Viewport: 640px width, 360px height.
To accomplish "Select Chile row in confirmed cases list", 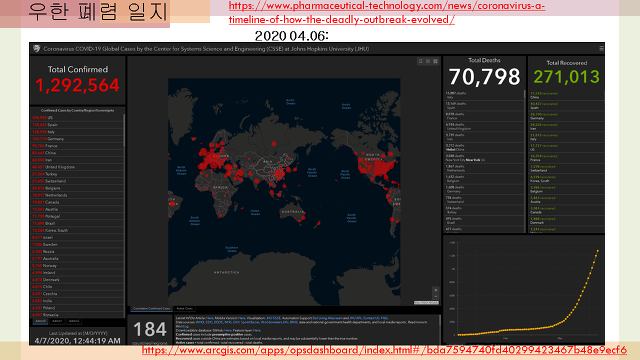I will pyautogui.click(x=77, y=287).
